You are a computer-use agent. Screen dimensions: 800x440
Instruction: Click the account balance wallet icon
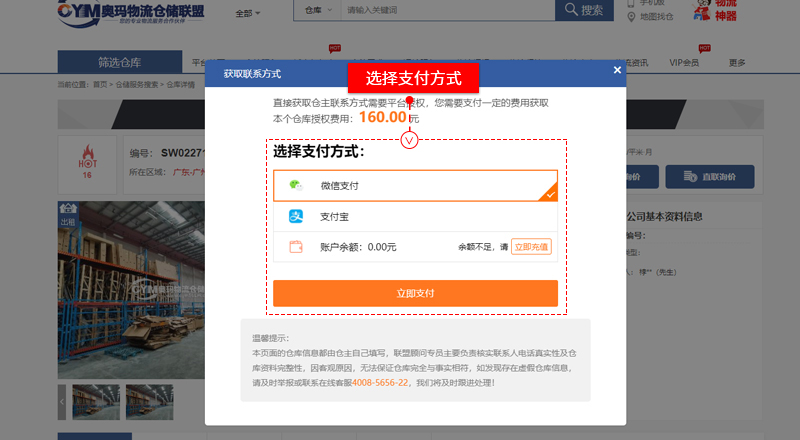click(295, 247)
